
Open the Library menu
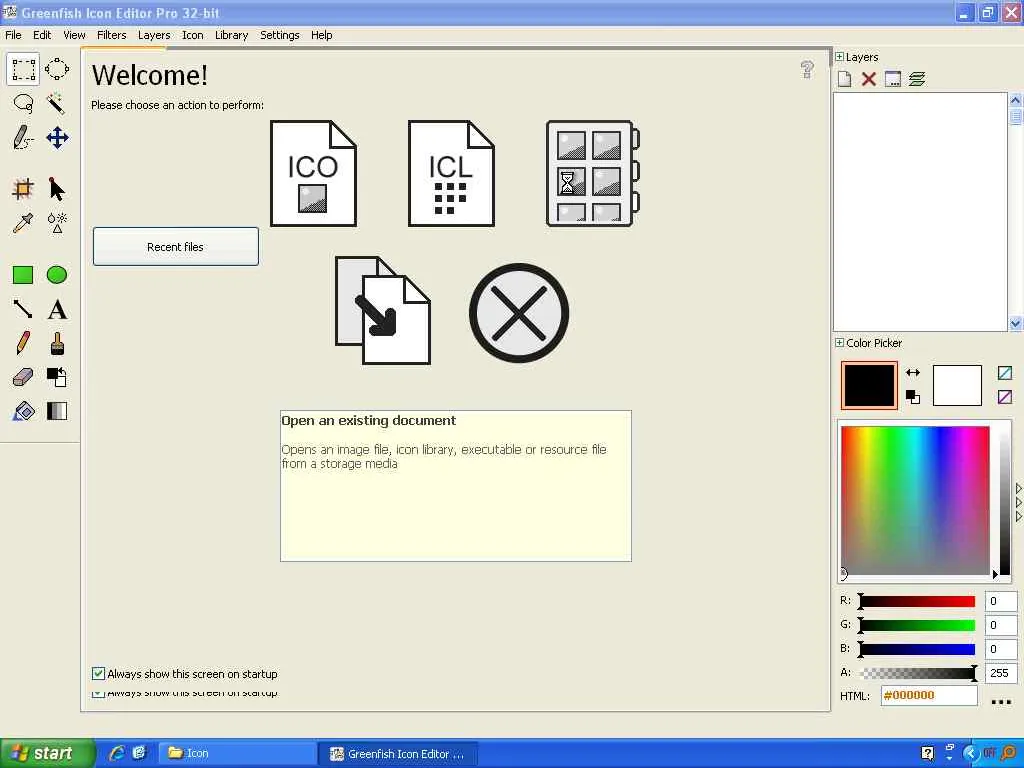(231, 35)
